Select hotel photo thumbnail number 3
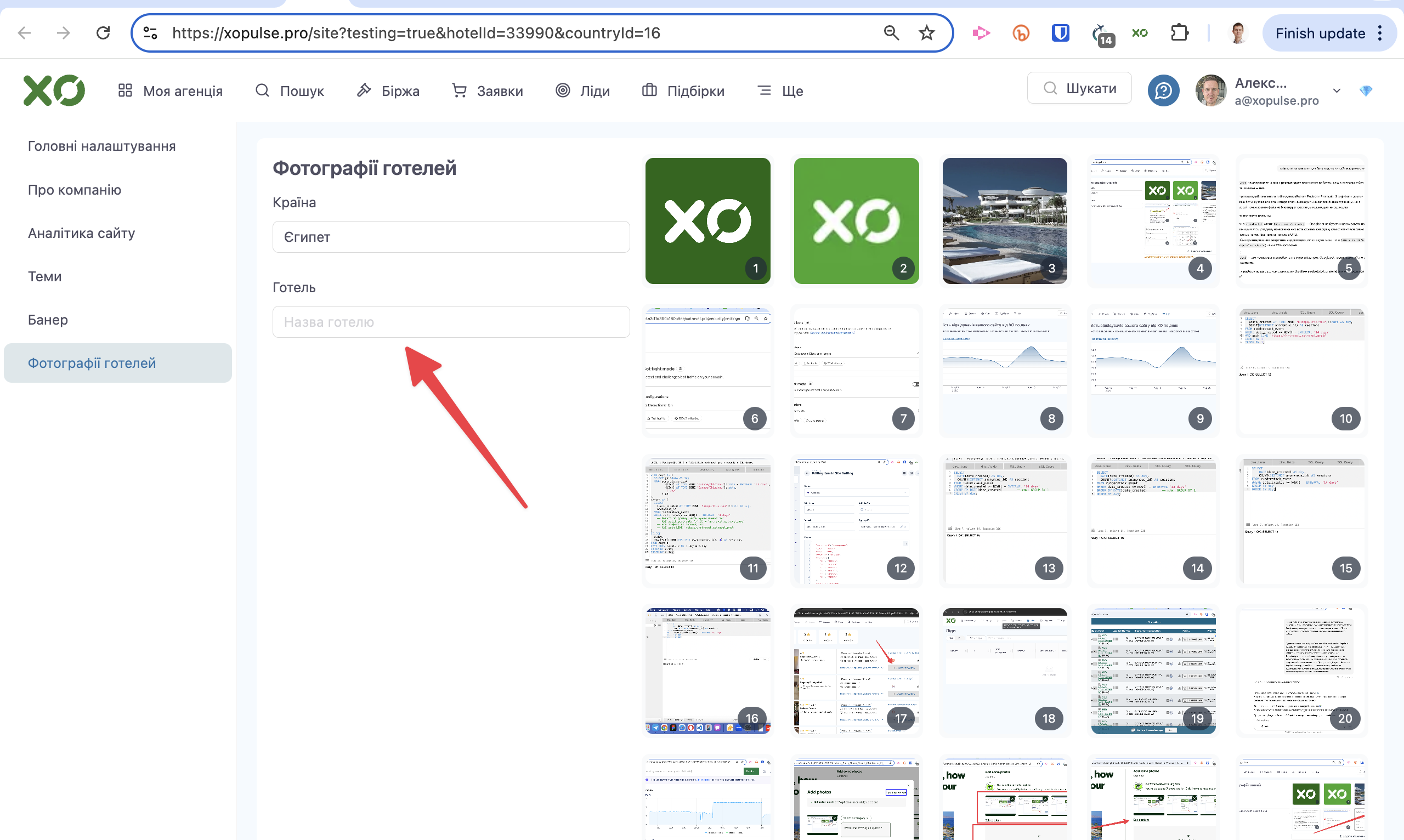Screen dimensions: 1404x840 click(x=1004, y=221)
